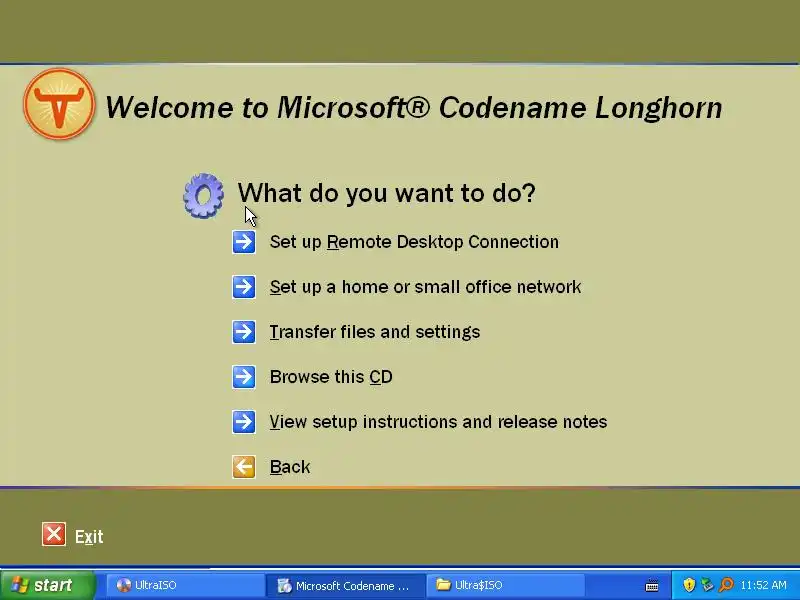The image size is (800, 600).
Task: Click the arrow icon beside Transfer files and settings
Action: [244, 332]
